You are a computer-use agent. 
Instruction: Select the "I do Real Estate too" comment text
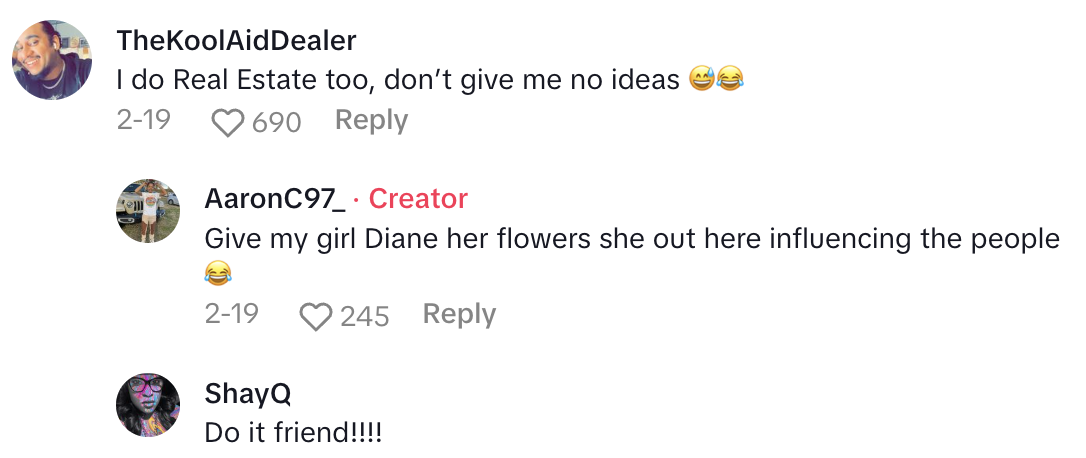[398, 80]
